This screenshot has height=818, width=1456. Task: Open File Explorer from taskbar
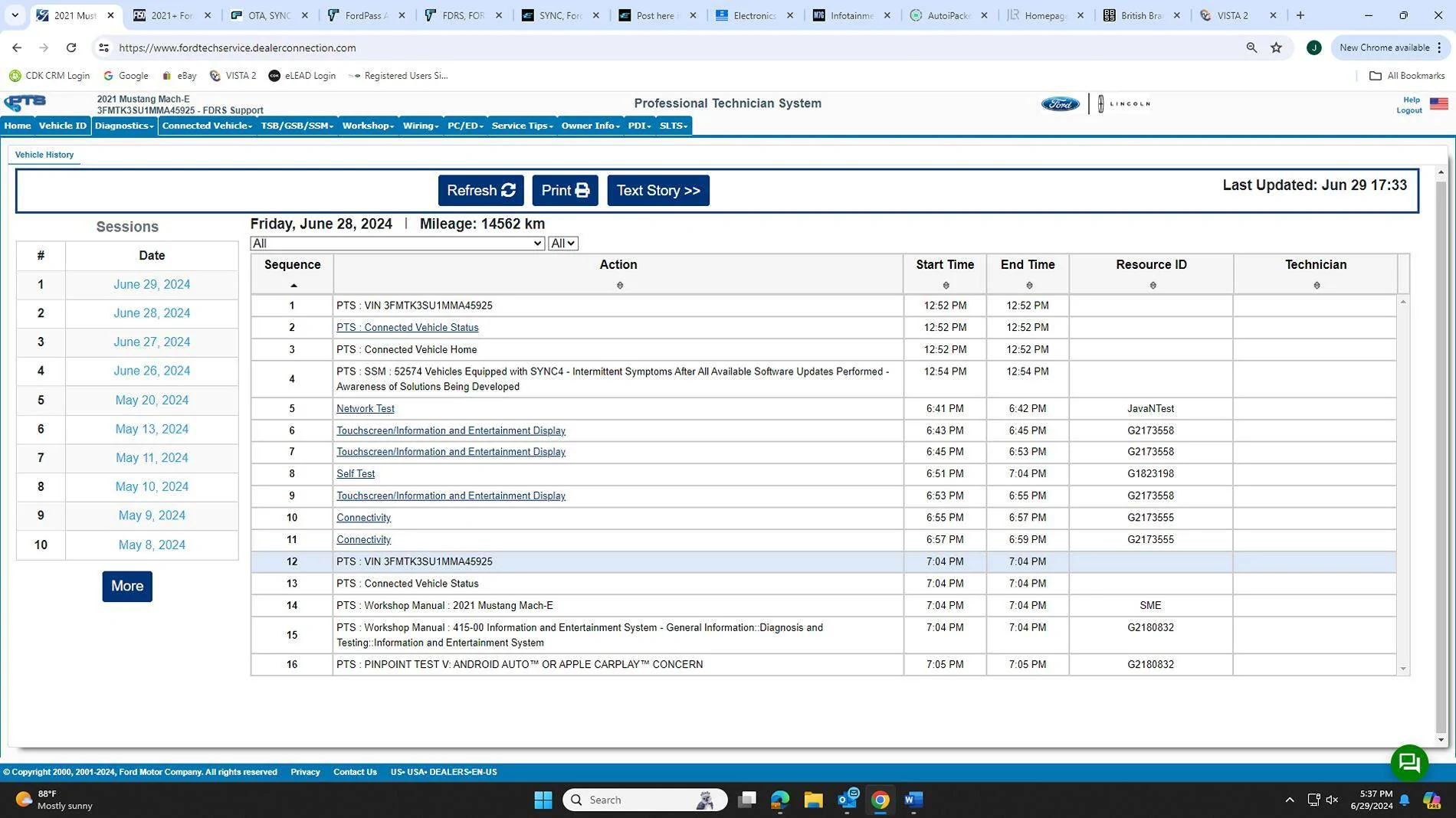tap(813, 800)
